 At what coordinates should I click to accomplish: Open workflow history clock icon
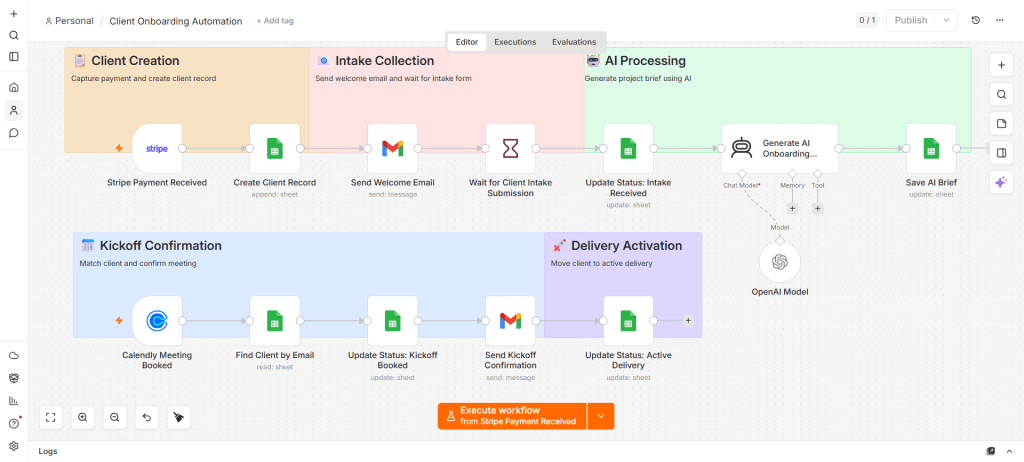[x=976, y=20]
